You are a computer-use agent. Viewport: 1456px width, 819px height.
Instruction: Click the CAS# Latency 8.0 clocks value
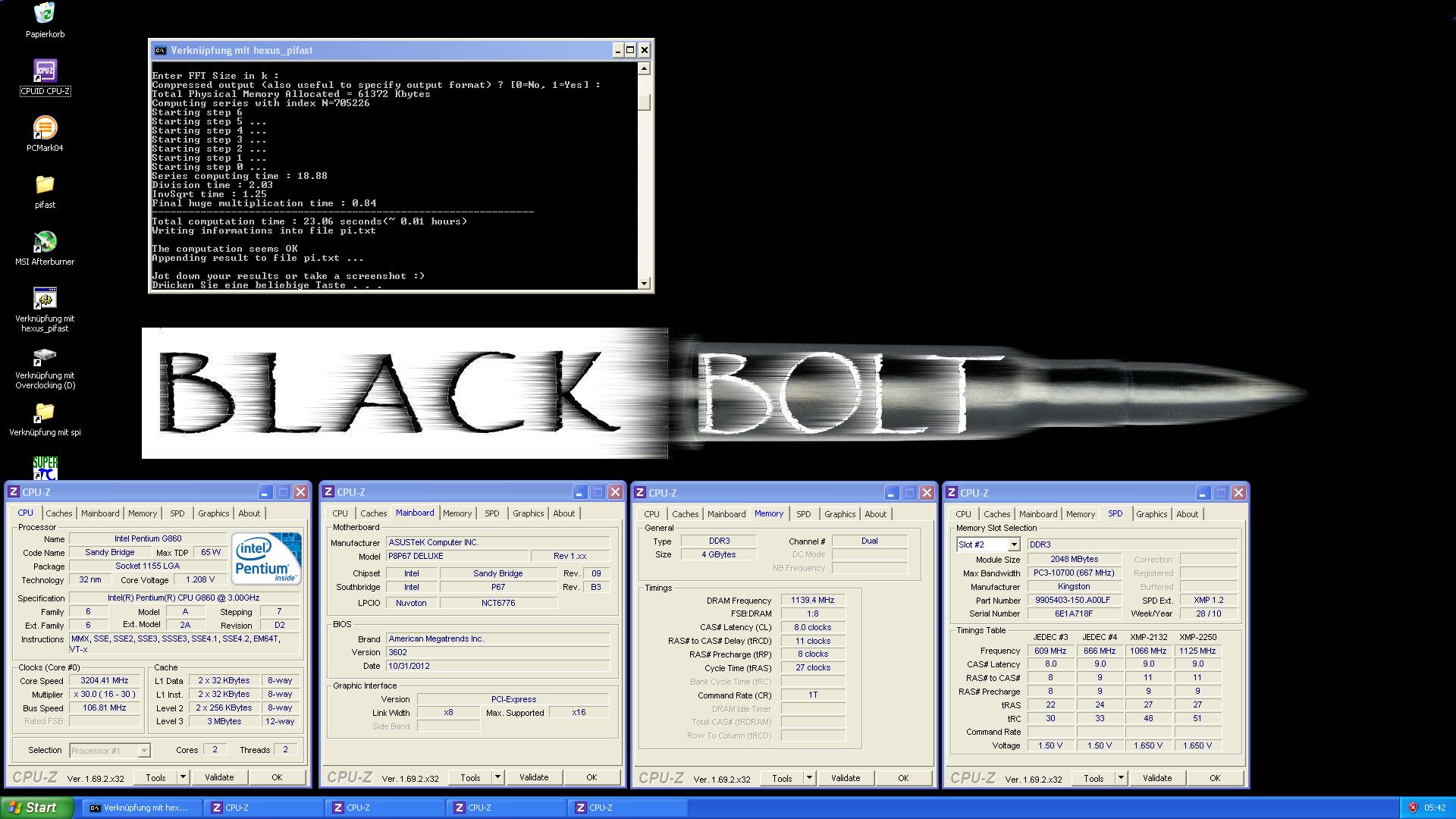coord(812,628)
